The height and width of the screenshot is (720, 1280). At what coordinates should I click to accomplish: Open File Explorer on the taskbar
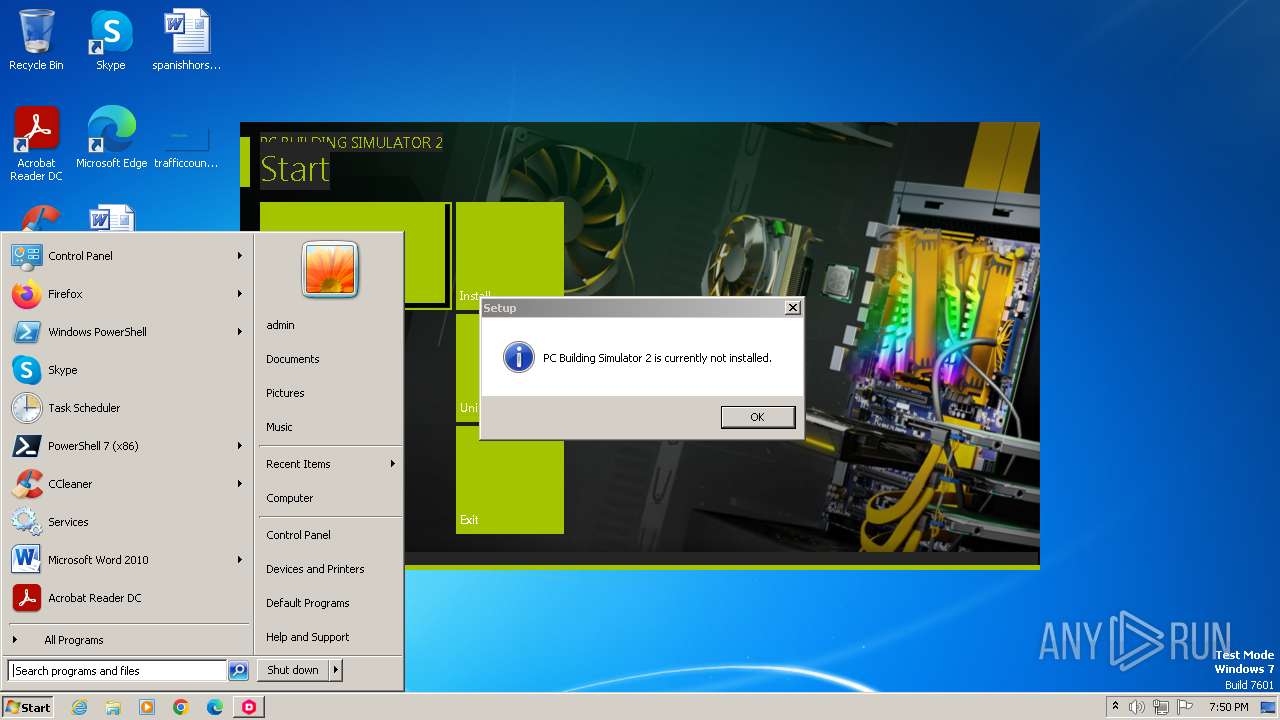pyautogui.click(x=113, y=707)
